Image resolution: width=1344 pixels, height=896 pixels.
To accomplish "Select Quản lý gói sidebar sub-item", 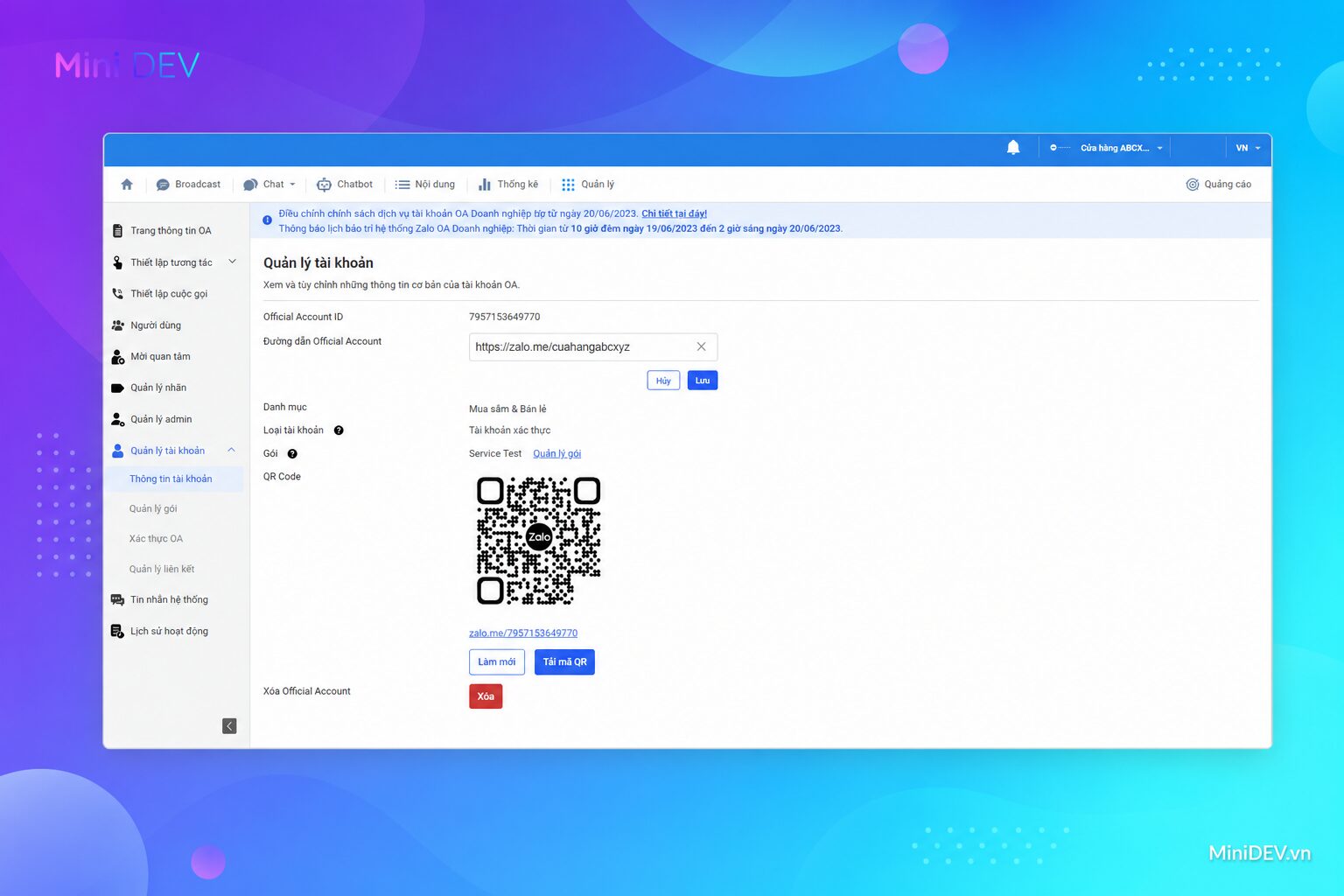I will [x=153, y=509].
